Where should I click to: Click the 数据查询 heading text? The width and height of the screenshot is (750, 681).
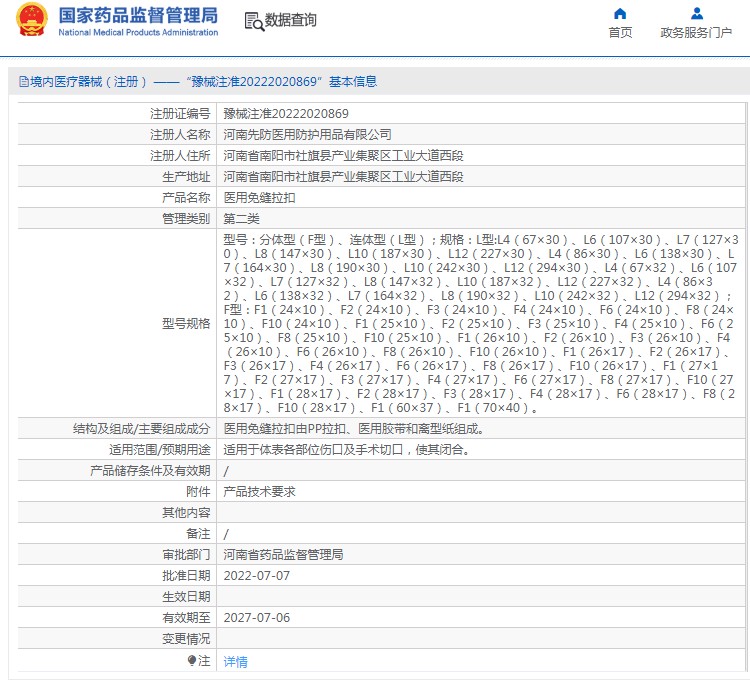coord(290,20)
